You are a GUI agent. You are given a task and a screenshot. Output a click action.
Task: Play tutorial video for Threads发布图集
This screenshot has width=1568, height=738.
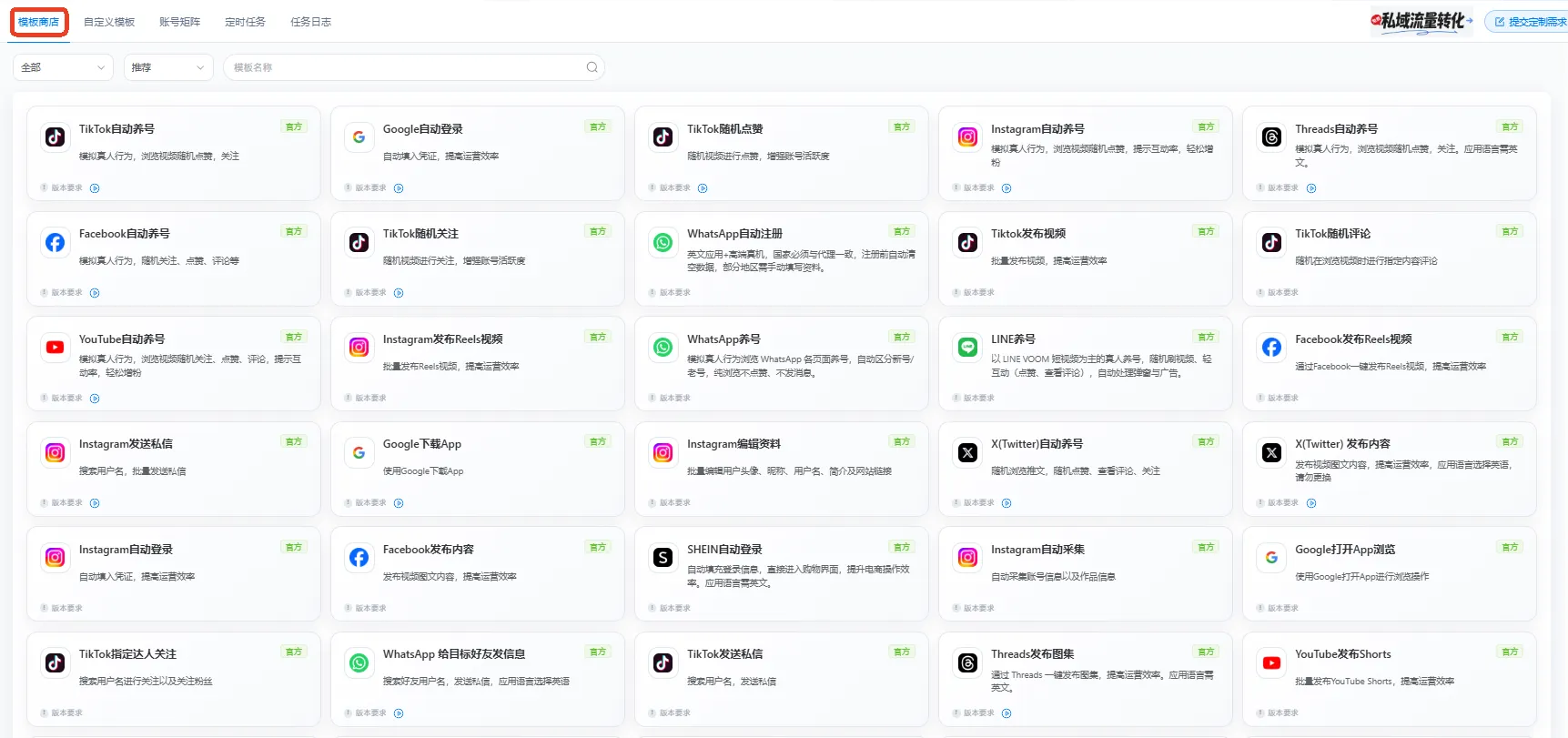click(x=1007, y=713)
